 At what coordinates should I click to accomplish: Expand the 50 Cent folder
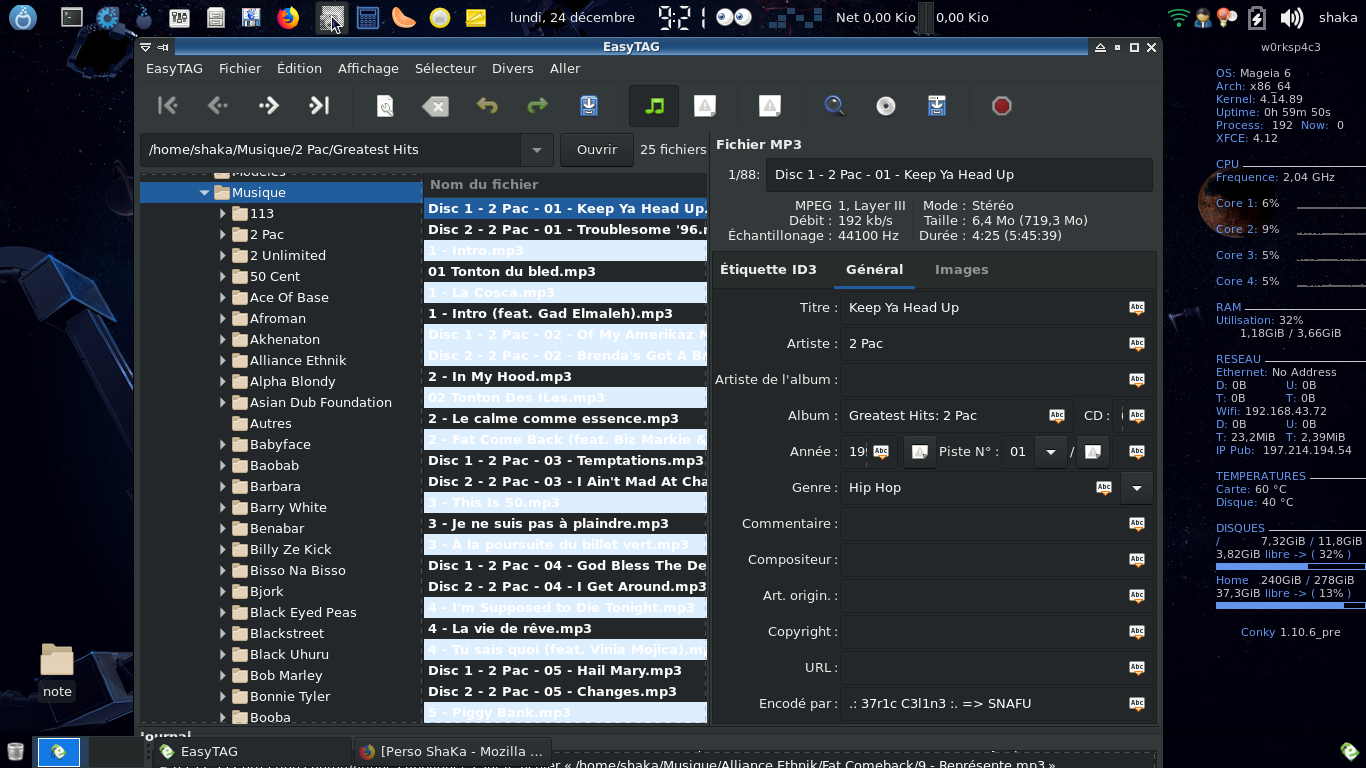click(x=223, y=276)
